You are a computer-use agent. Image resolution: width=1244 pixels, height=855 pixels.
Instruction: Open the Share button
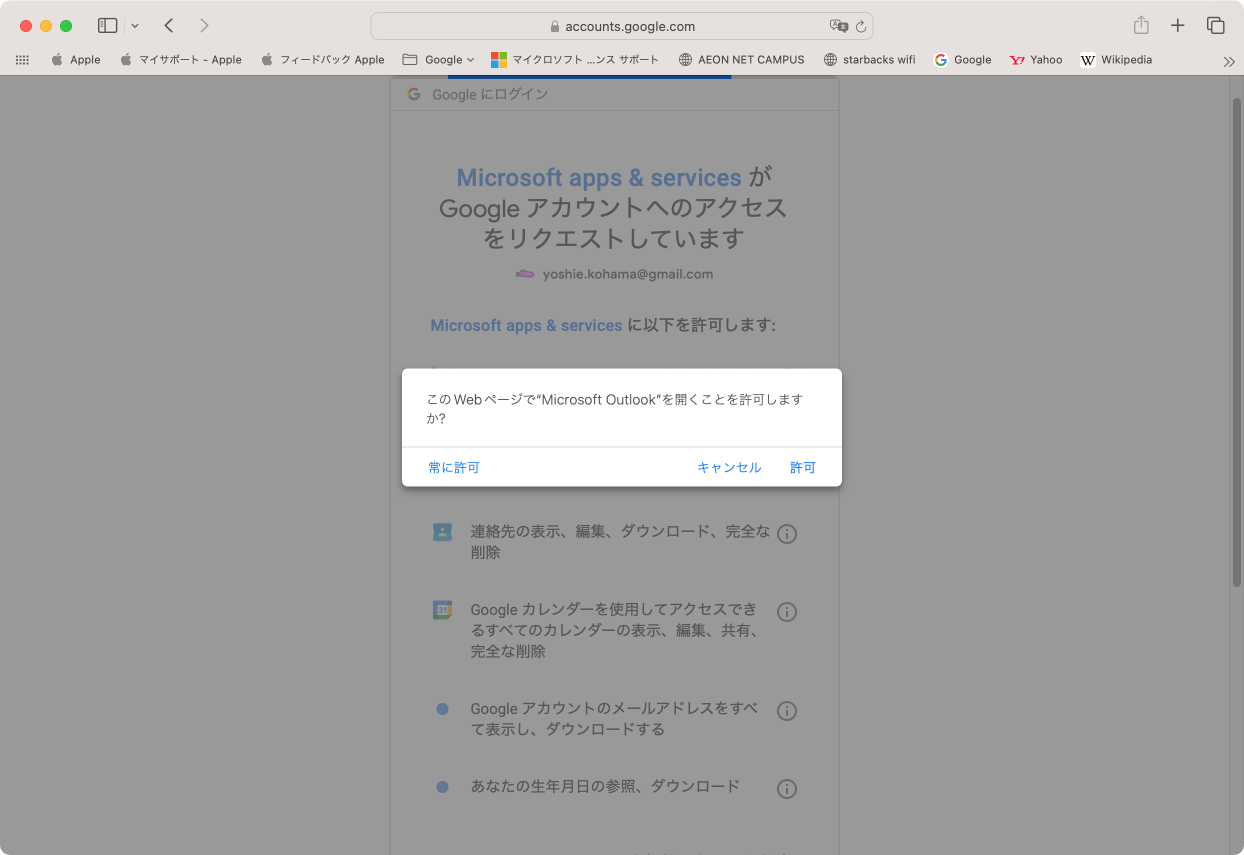pos(1141,26)
